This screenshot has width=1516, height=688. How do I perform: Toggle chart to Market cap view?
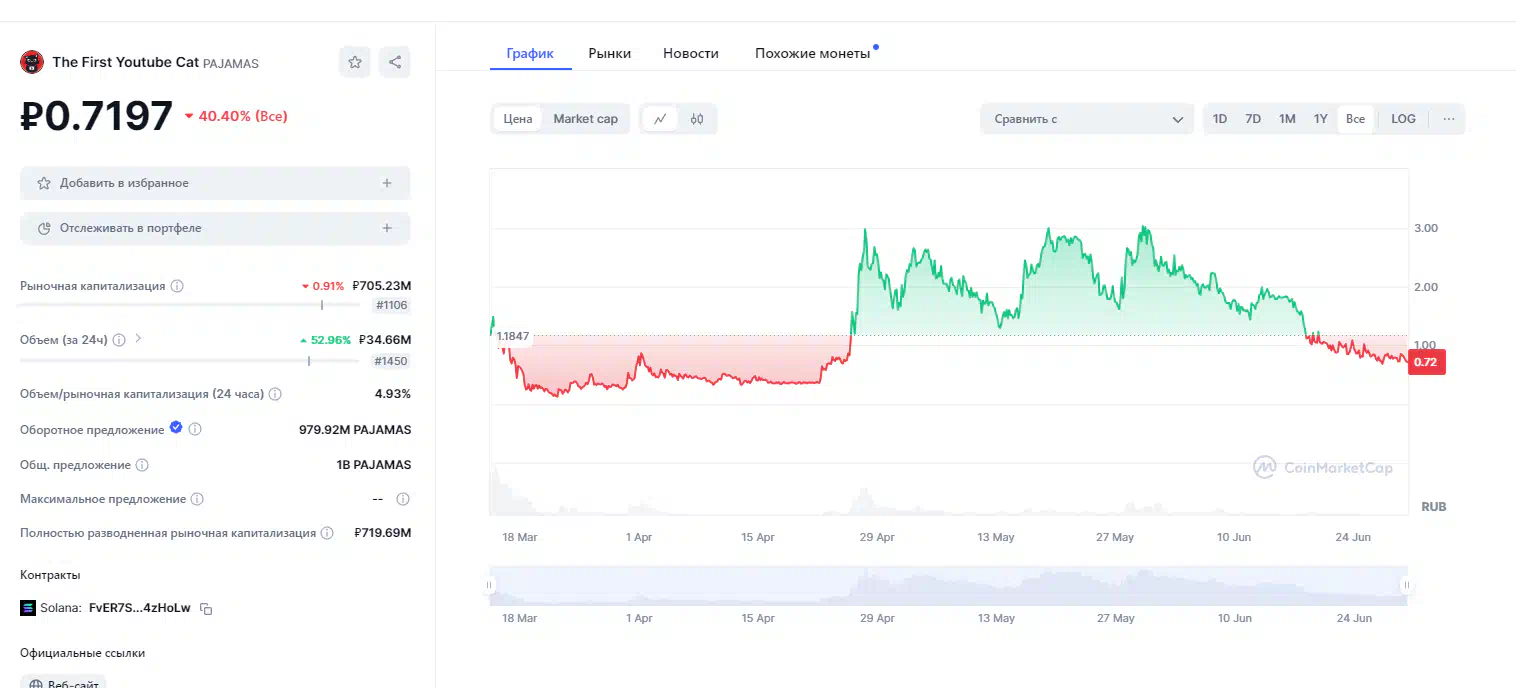[x=585, y=119]
